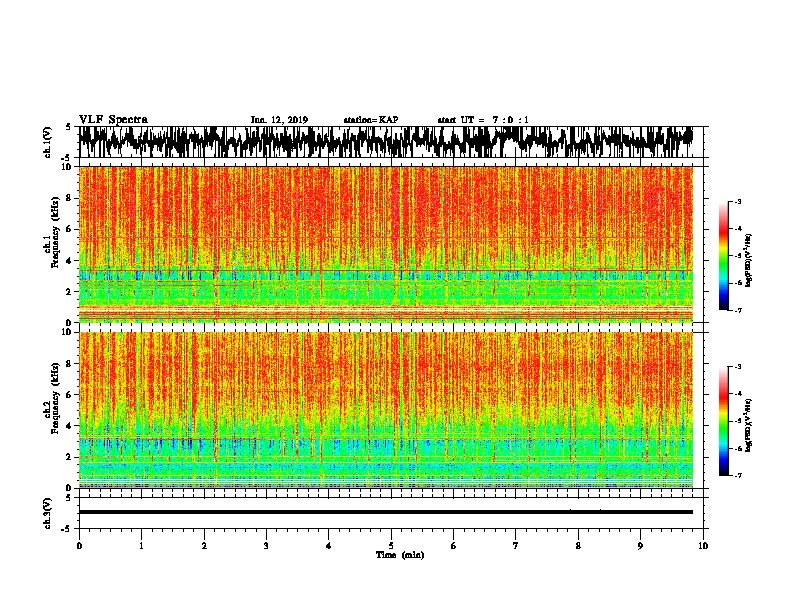Click tick "5" on the Time axis

coord(391,546)
